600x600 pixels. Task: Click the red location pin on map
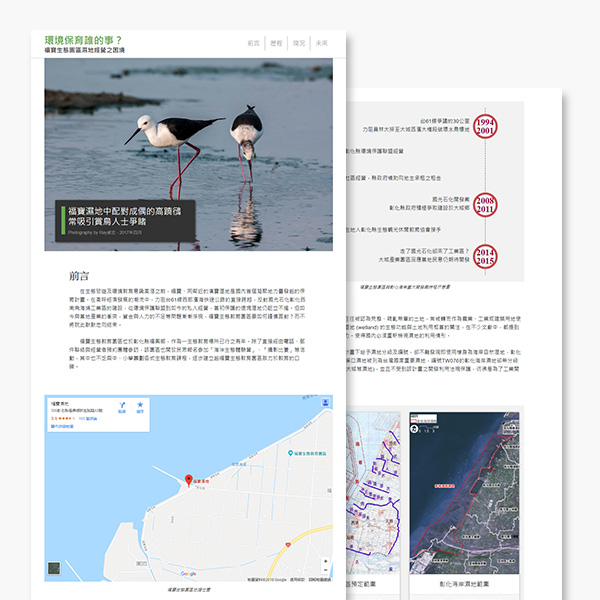185,482
